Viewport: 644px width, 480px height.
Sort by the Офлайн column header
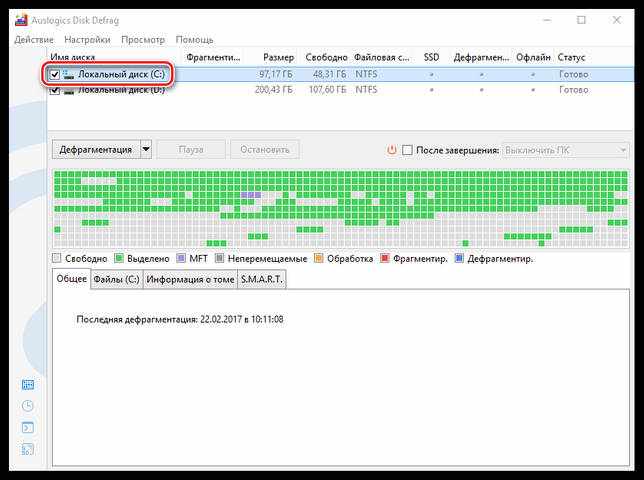point(533,57)
